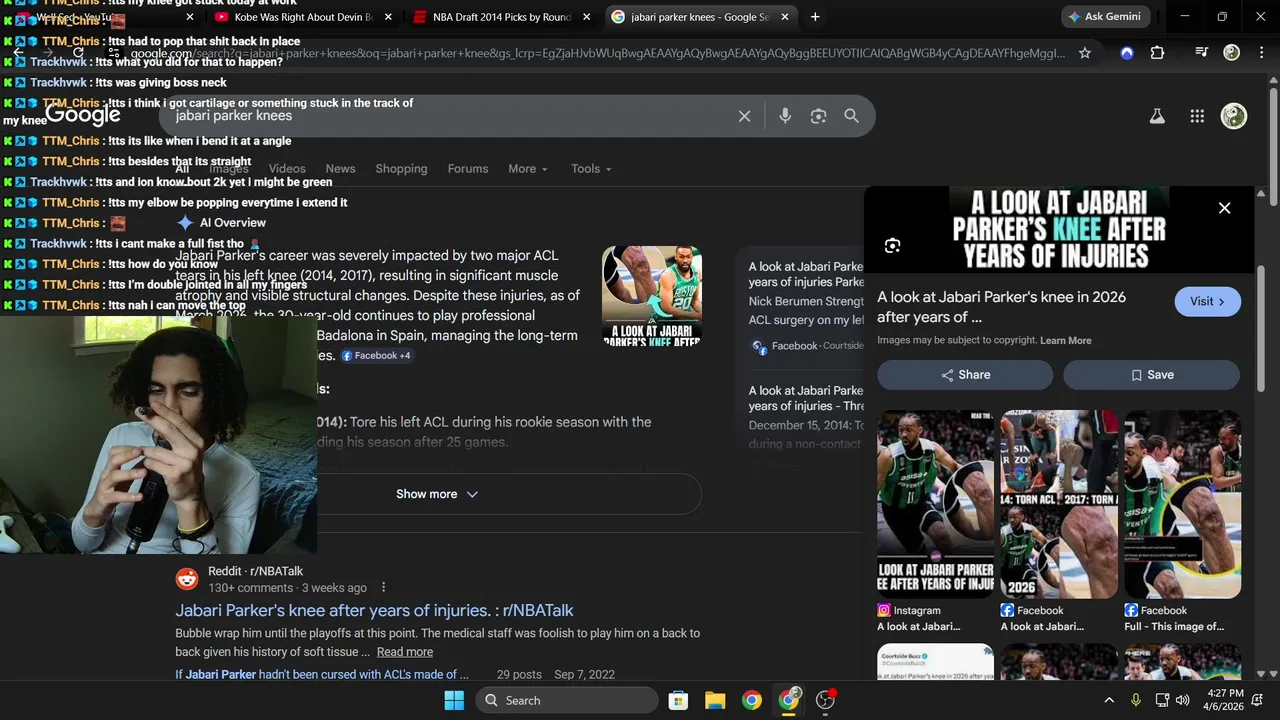Viewport: 1280px width, 720px height.
Task: Share the previewed image
Action: point(965,375)
